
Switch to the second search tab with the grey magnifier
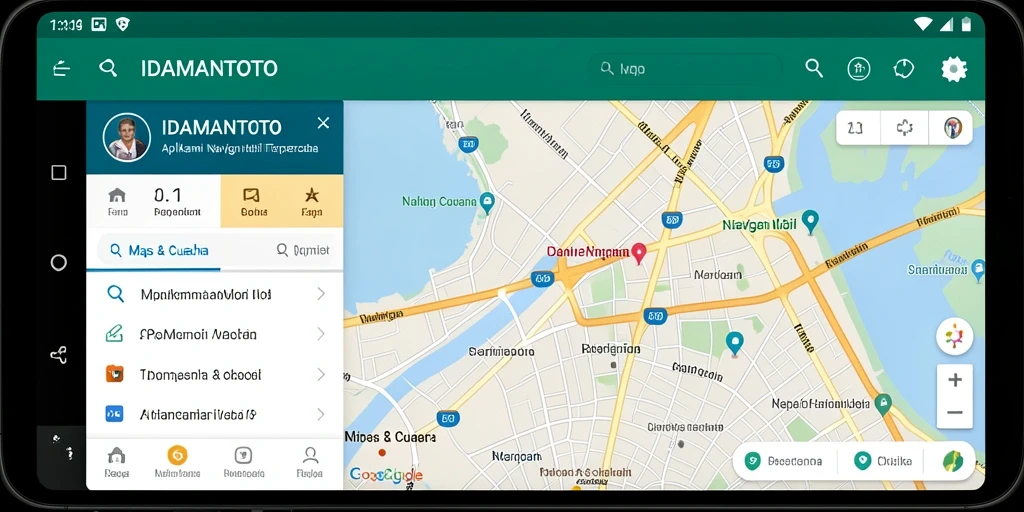point(303,250)
